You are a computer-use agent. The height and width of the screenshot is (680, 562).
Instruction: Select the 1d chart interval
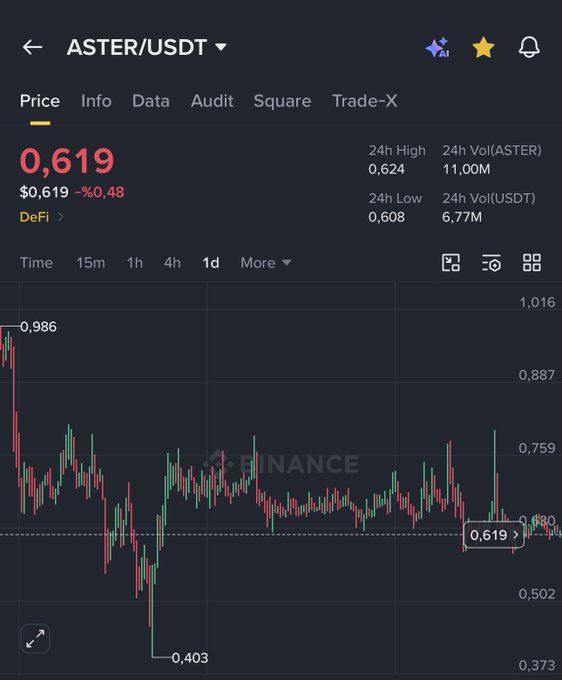click(x=211, y=263)
